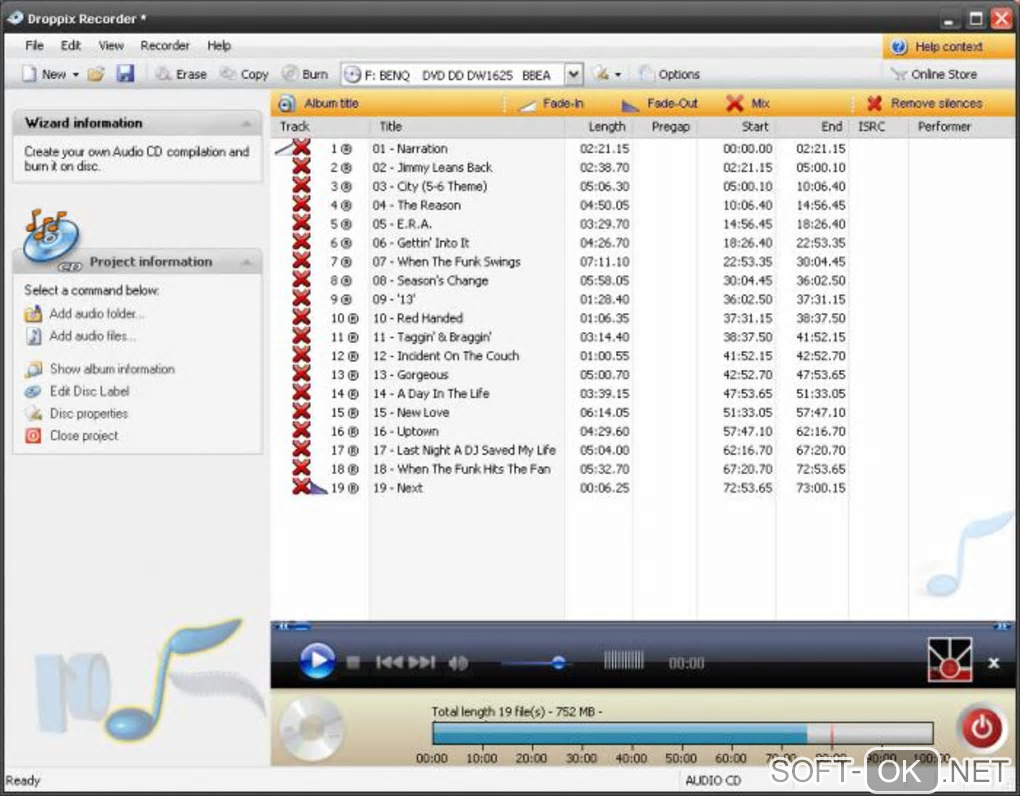Open the Online Store link
Image resolution: width=1020 pixels, height=796 pixels.
933,74
